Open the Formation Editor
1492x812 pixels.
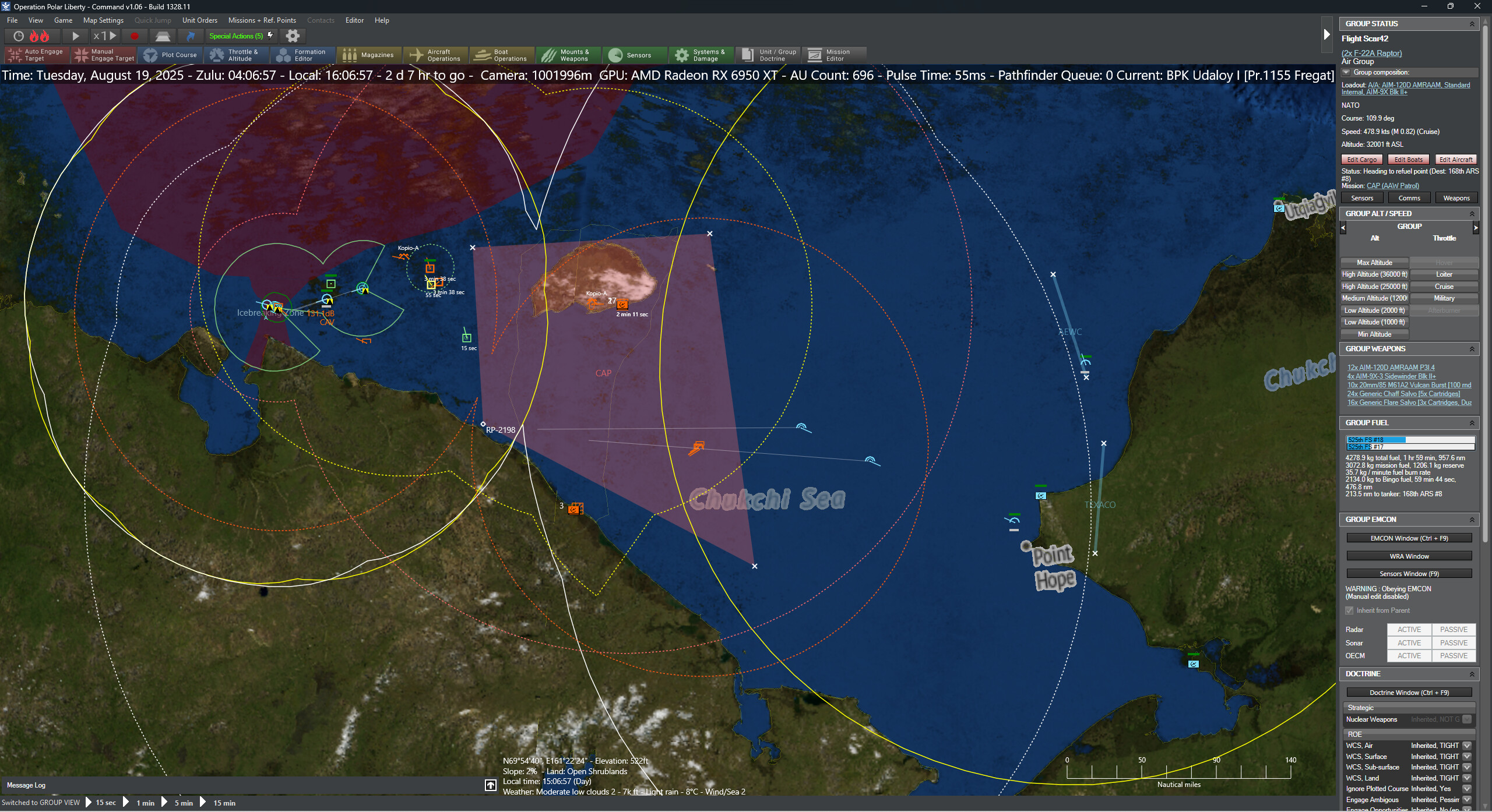302,54
